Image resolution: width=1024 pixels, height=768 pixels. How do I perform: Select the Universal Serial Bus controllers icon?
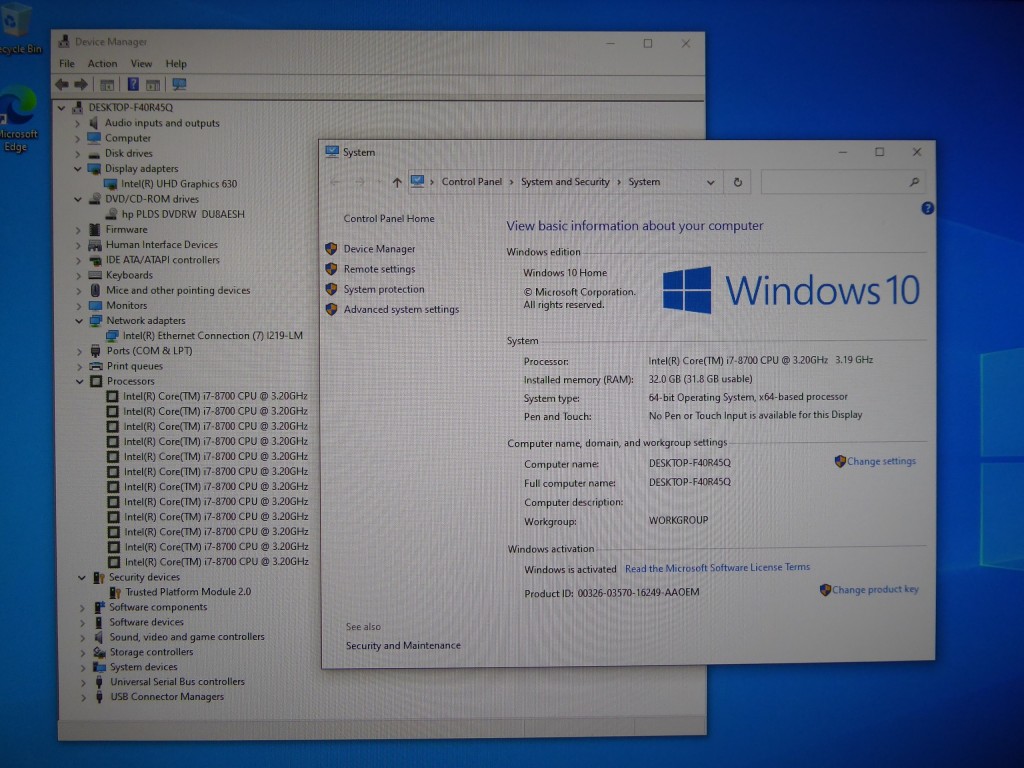coord(99,682)
